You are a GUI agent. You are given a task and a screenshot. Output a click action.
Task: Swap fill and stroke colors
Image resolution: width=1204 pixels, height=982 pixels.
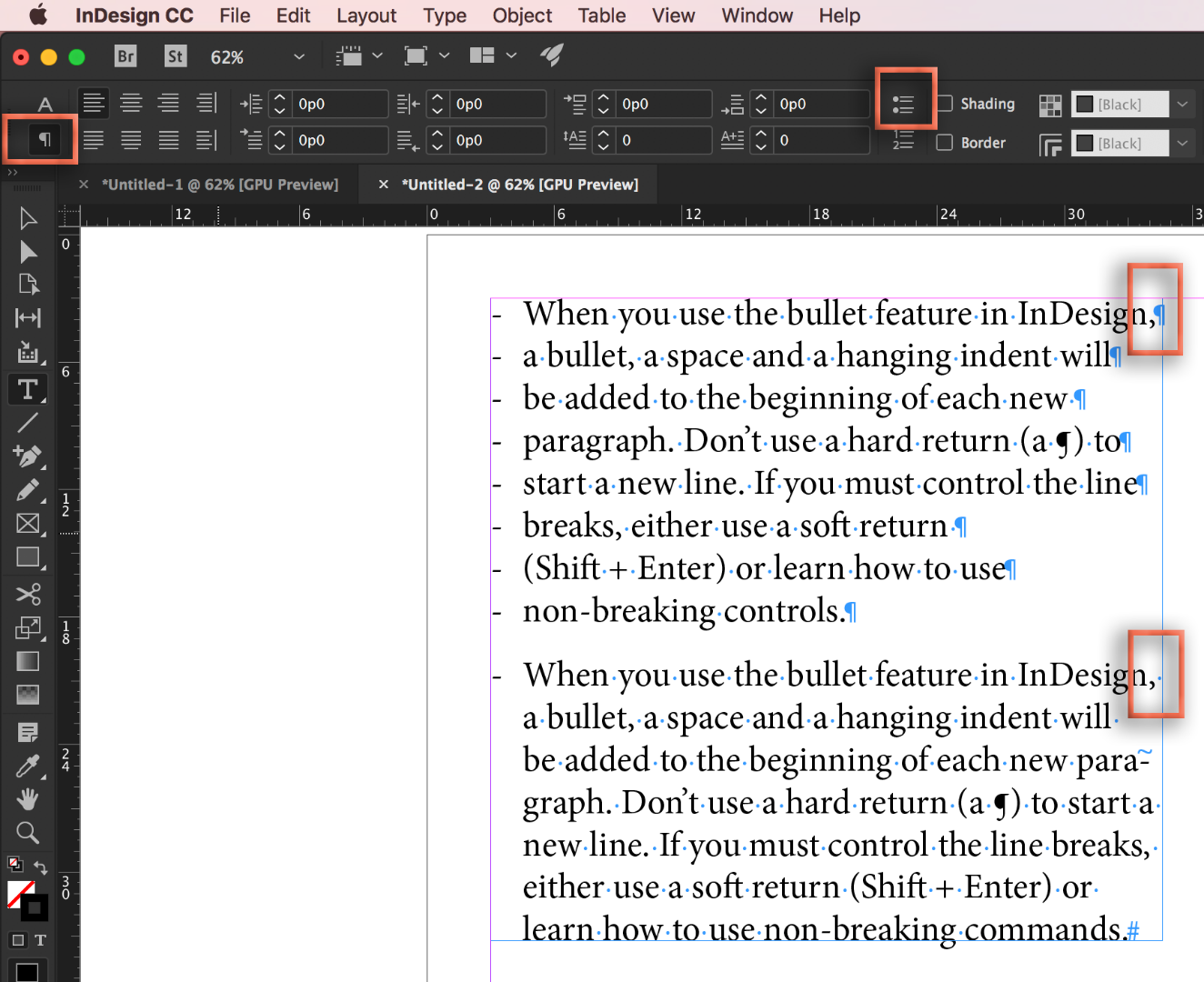[x=41, y=867]
